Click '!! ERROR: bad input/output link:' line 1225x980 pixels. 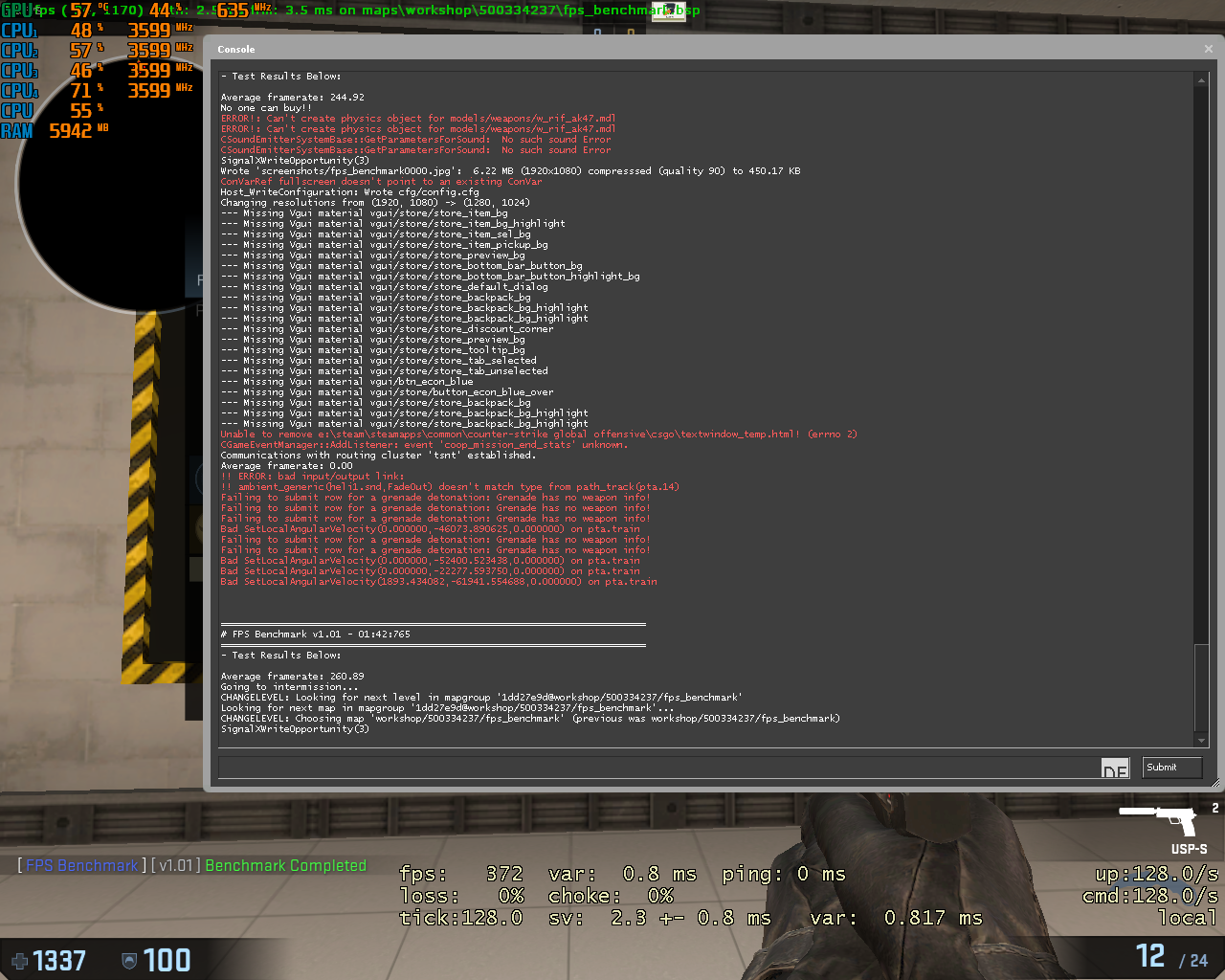312,477
